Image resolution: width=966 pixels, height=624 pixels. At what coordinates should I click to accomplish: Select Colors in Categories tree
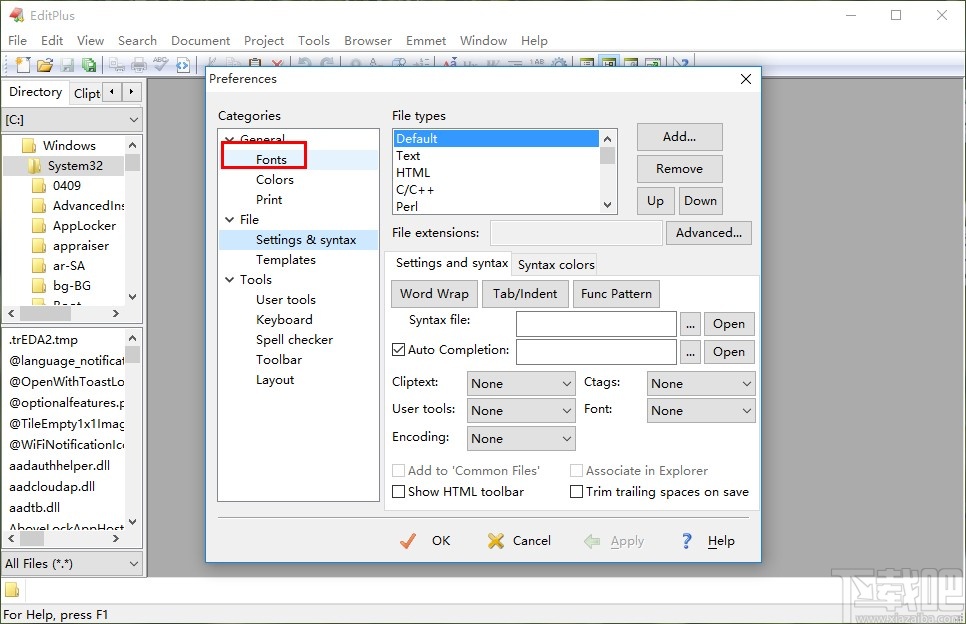point(275,180)
